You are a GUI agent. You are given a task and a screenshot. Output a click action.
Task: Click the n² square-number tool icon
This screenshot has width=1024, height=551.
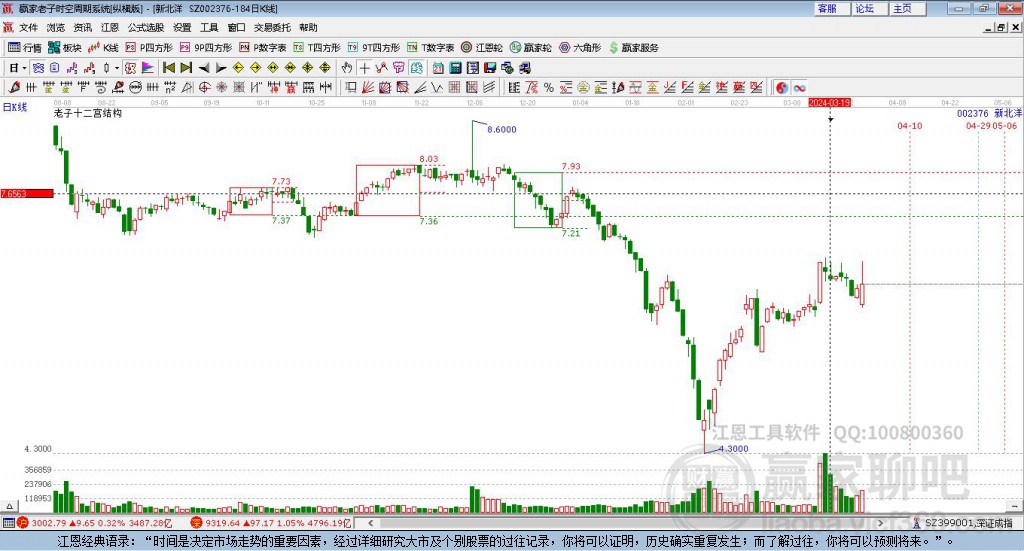pos(170,87)
